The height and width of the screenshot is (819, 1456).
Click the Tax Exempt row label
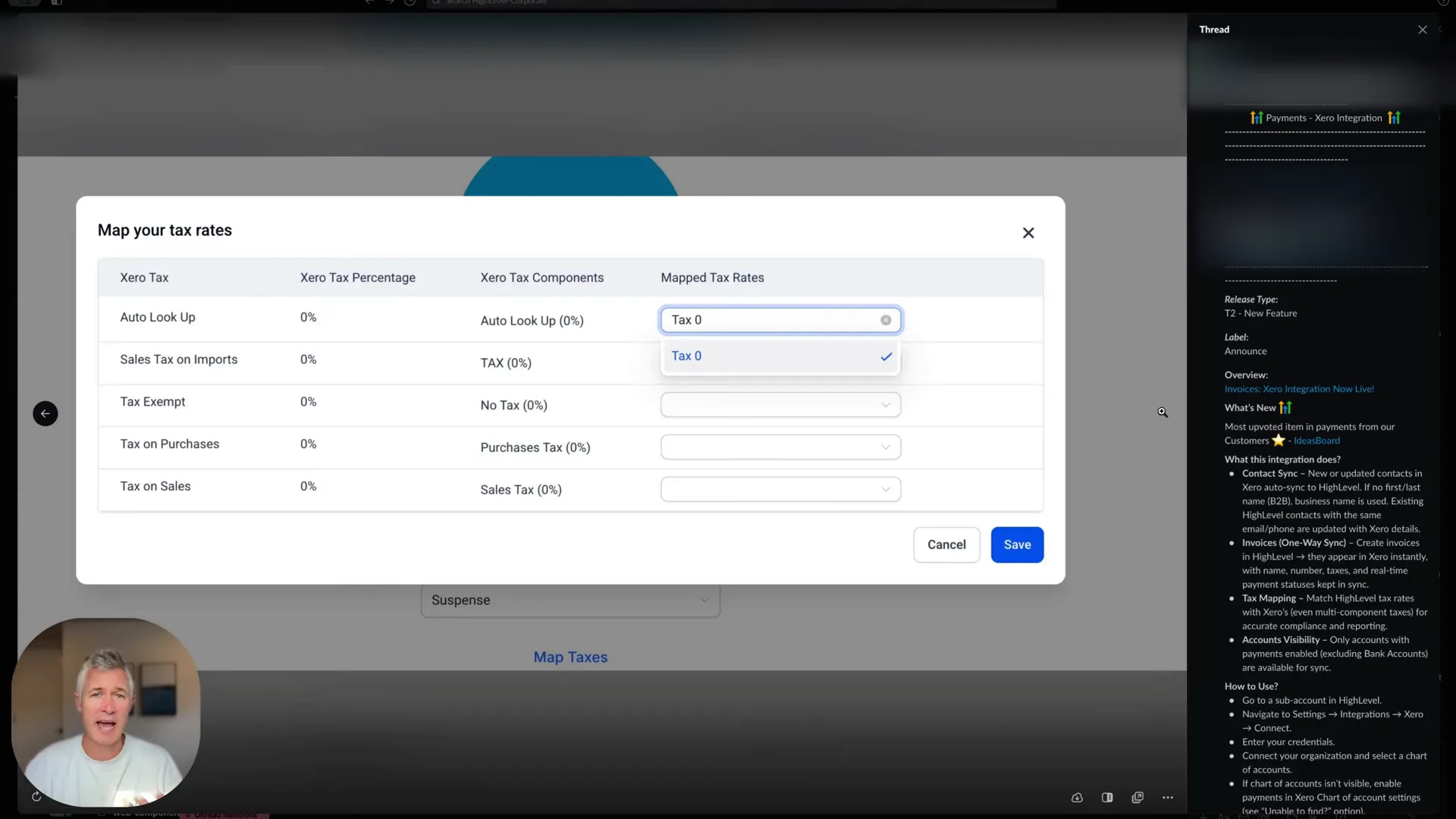(152, 402)
